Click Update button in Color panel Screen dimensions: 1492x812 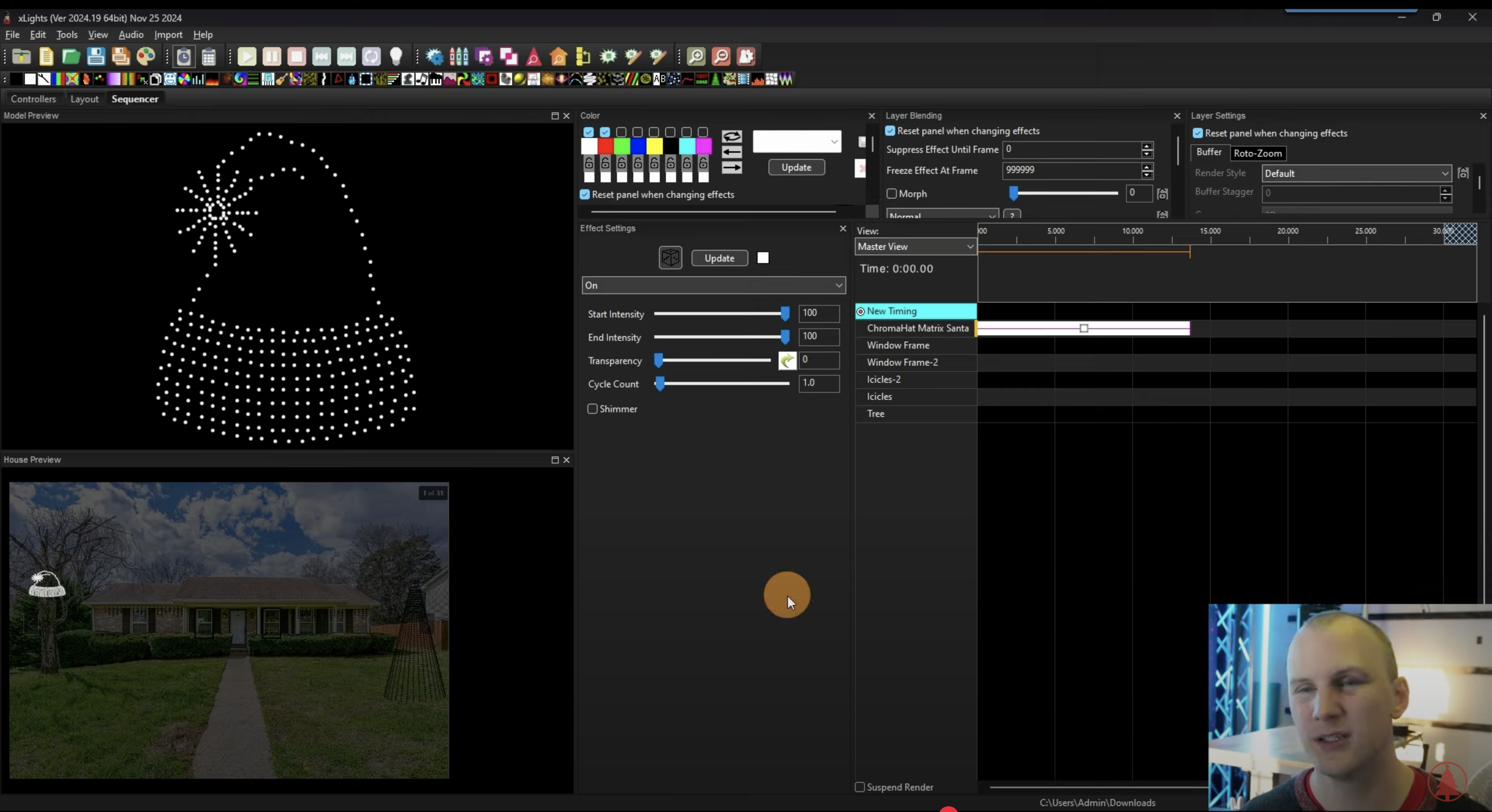point(796,167)
